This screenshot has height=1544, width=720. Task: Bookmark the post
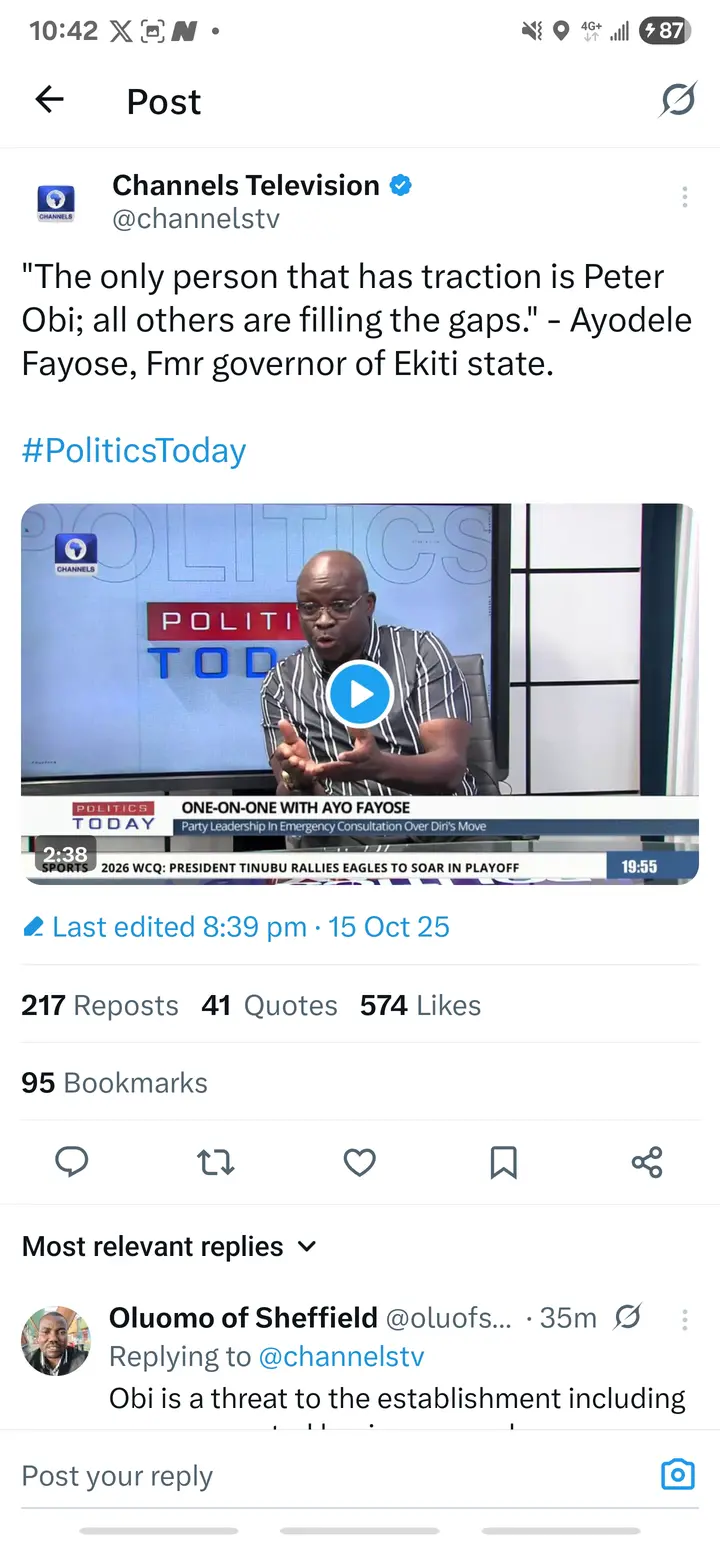(x=503, y=1162)
